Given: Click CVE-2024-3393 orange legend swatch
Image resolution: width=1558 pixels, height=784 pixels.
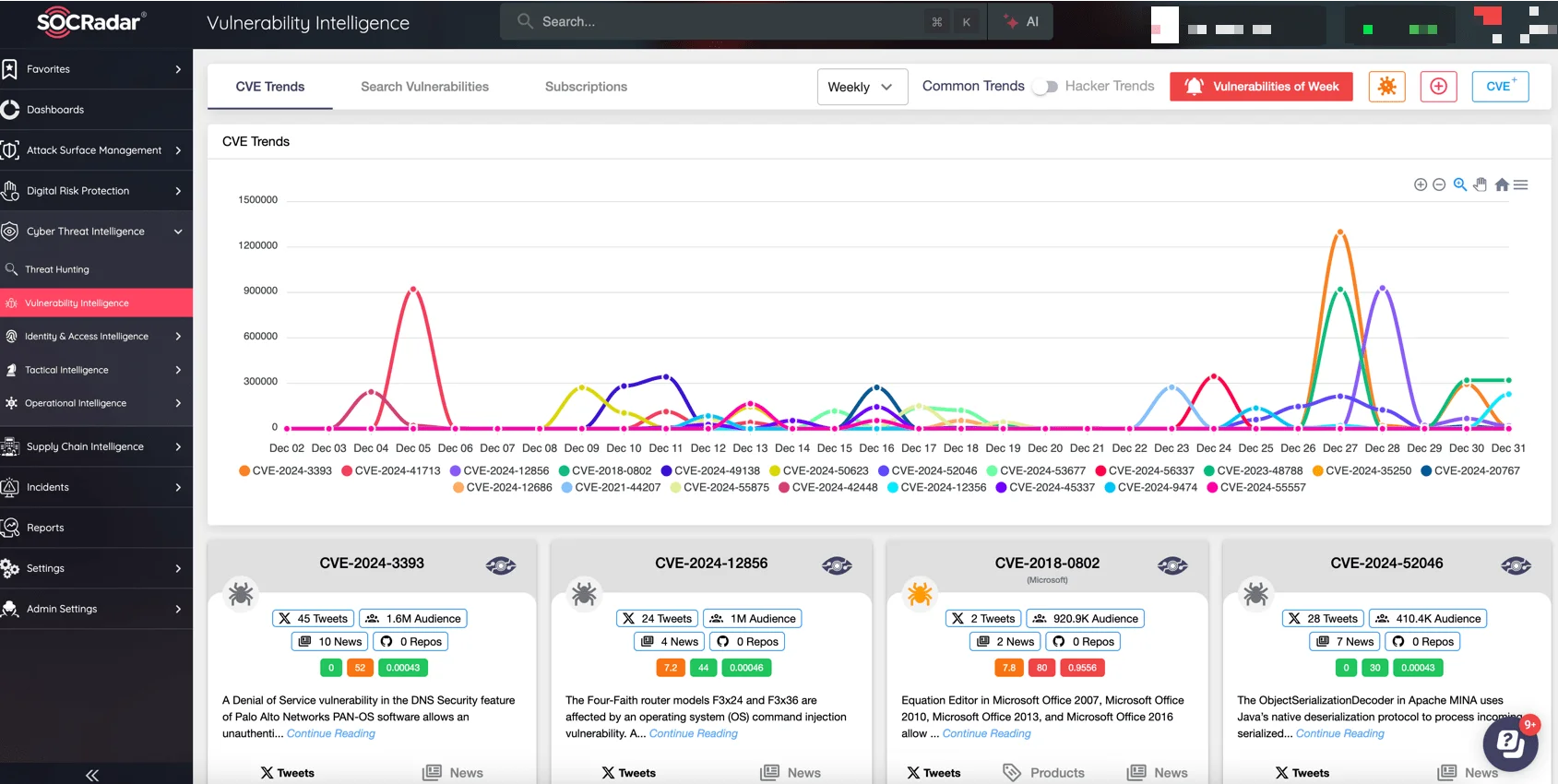Looking at the screenshot, I should click(244, 470).
